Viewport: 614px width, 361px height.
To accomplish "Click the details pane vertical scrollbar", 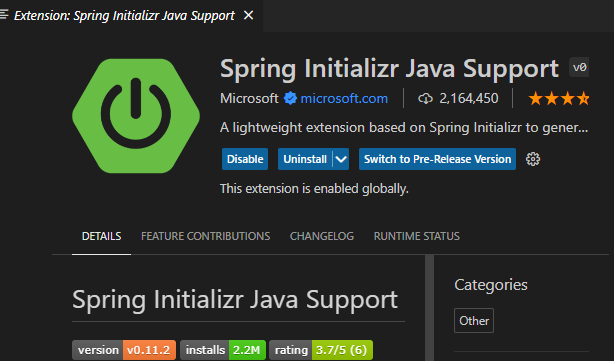I will [x=430, y=308].
